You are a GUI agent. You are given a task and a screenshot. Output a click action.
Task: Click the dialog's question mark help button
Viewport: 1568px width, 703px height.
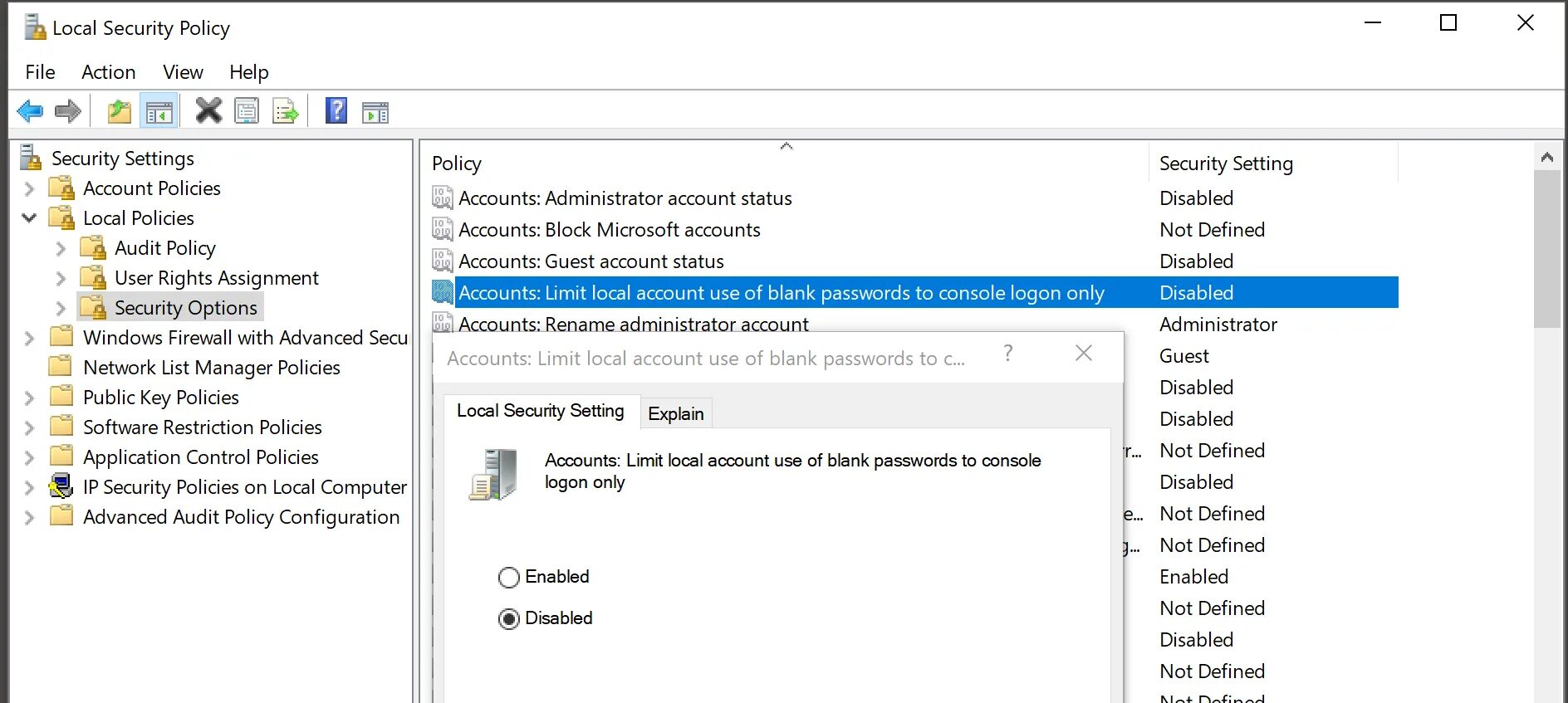click(1008, 354)
